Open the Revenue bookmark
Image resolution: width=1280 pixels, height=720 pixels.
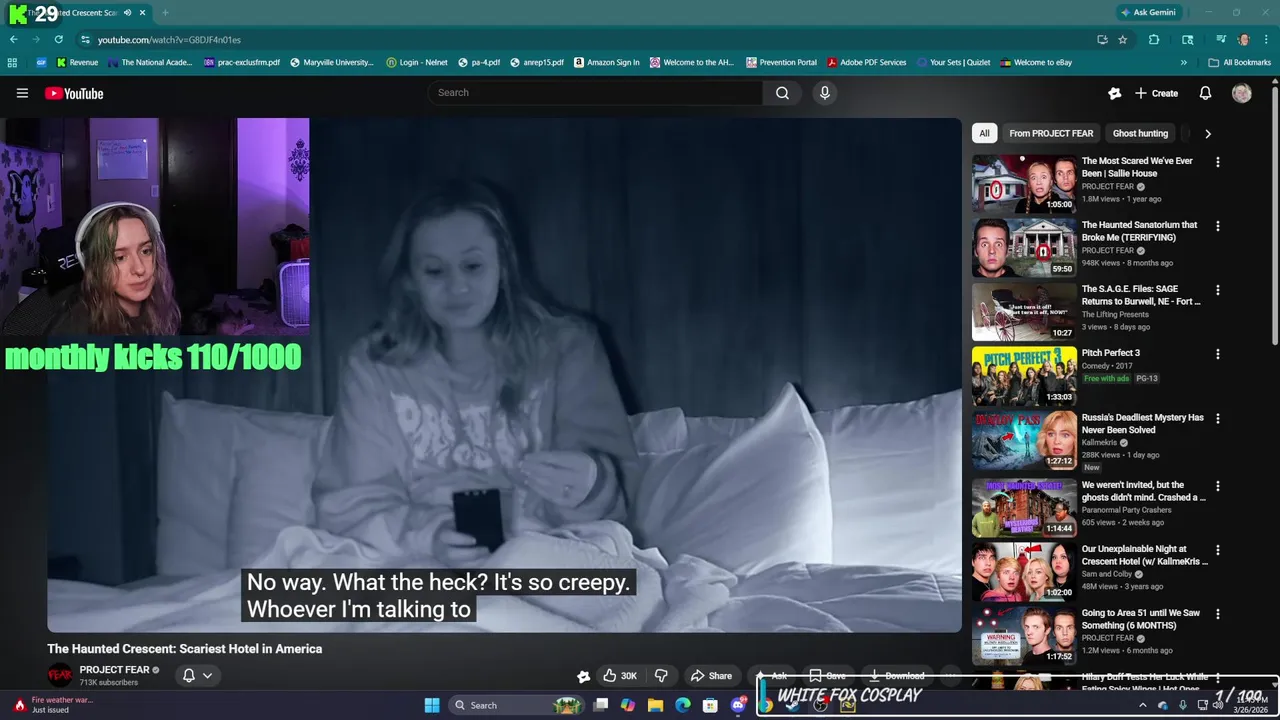tap(77, 62)
